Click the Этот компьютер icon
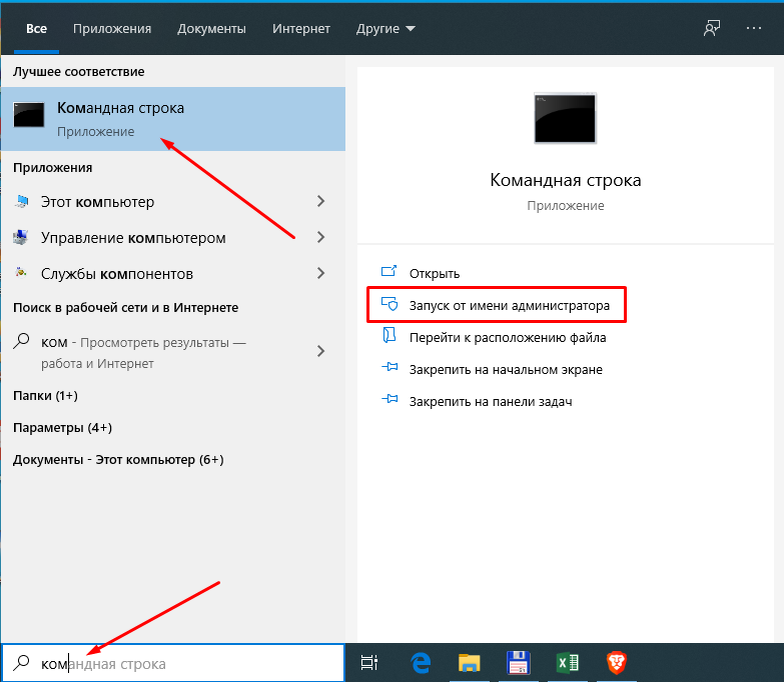This screenshot has height=682, width=784. point(21,202)
